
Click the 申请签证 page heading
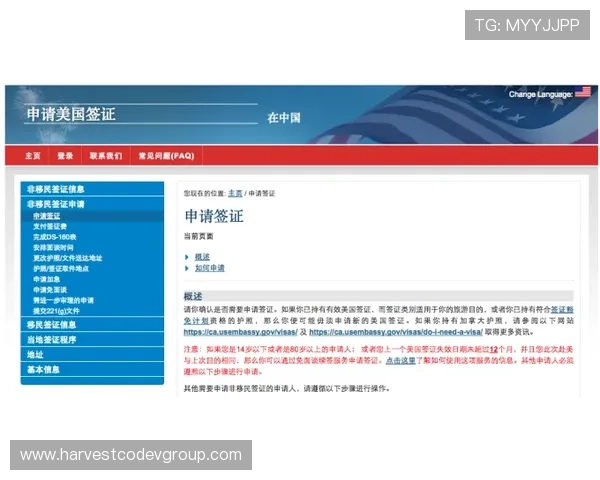(214, 216)
